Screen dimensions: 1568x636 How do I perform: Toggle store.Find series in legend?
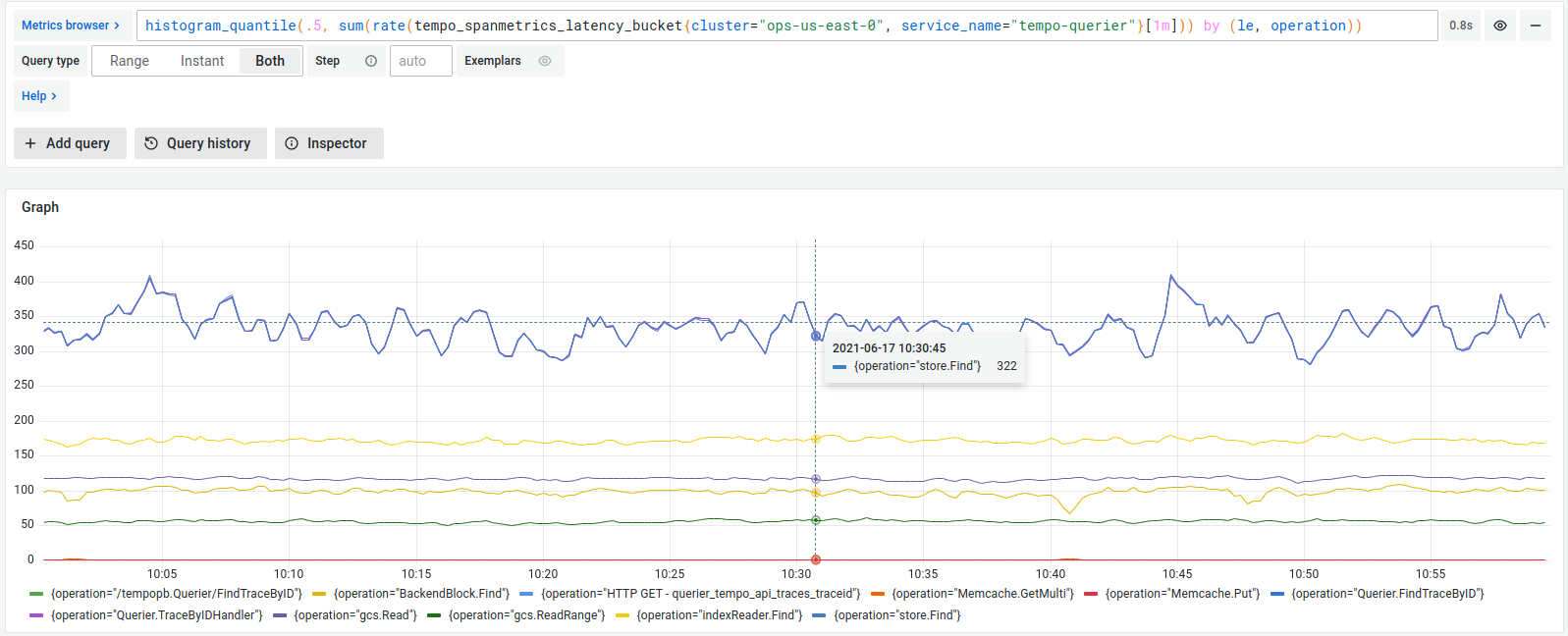[x=896, y=615]
